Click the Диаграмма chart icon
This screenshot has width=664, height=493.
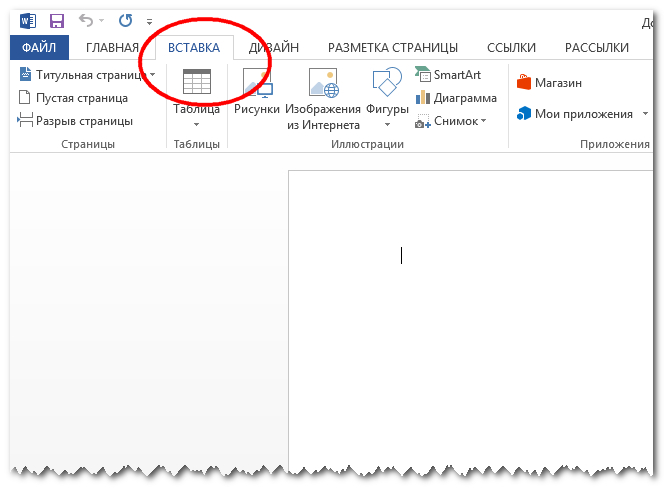(423, 97)
